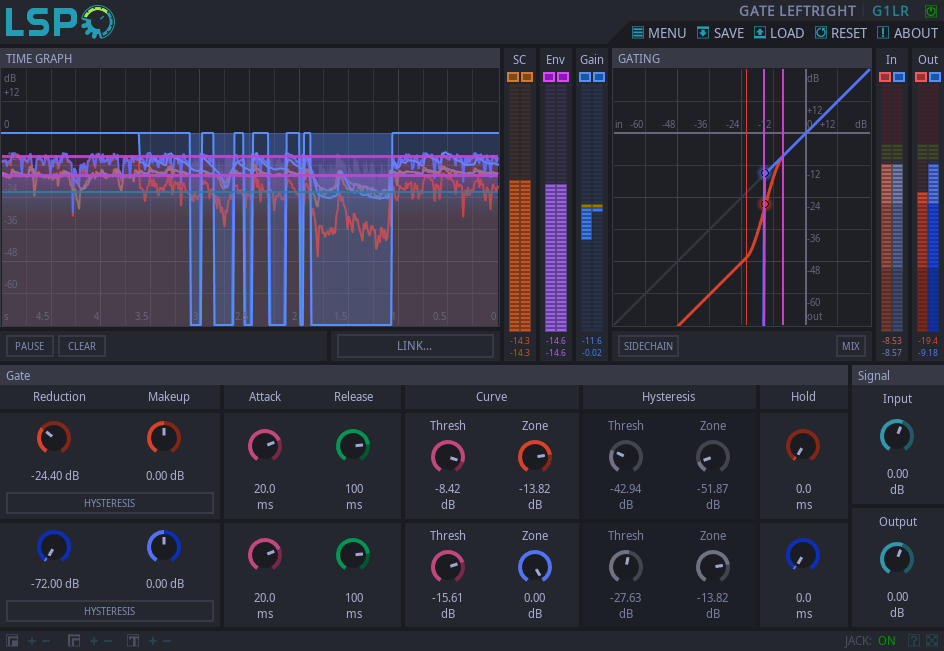Viewport: 944px width, 651px height.
Task: Click plus beside the leftmost scaling icon
Action: [x=32, y=641]
